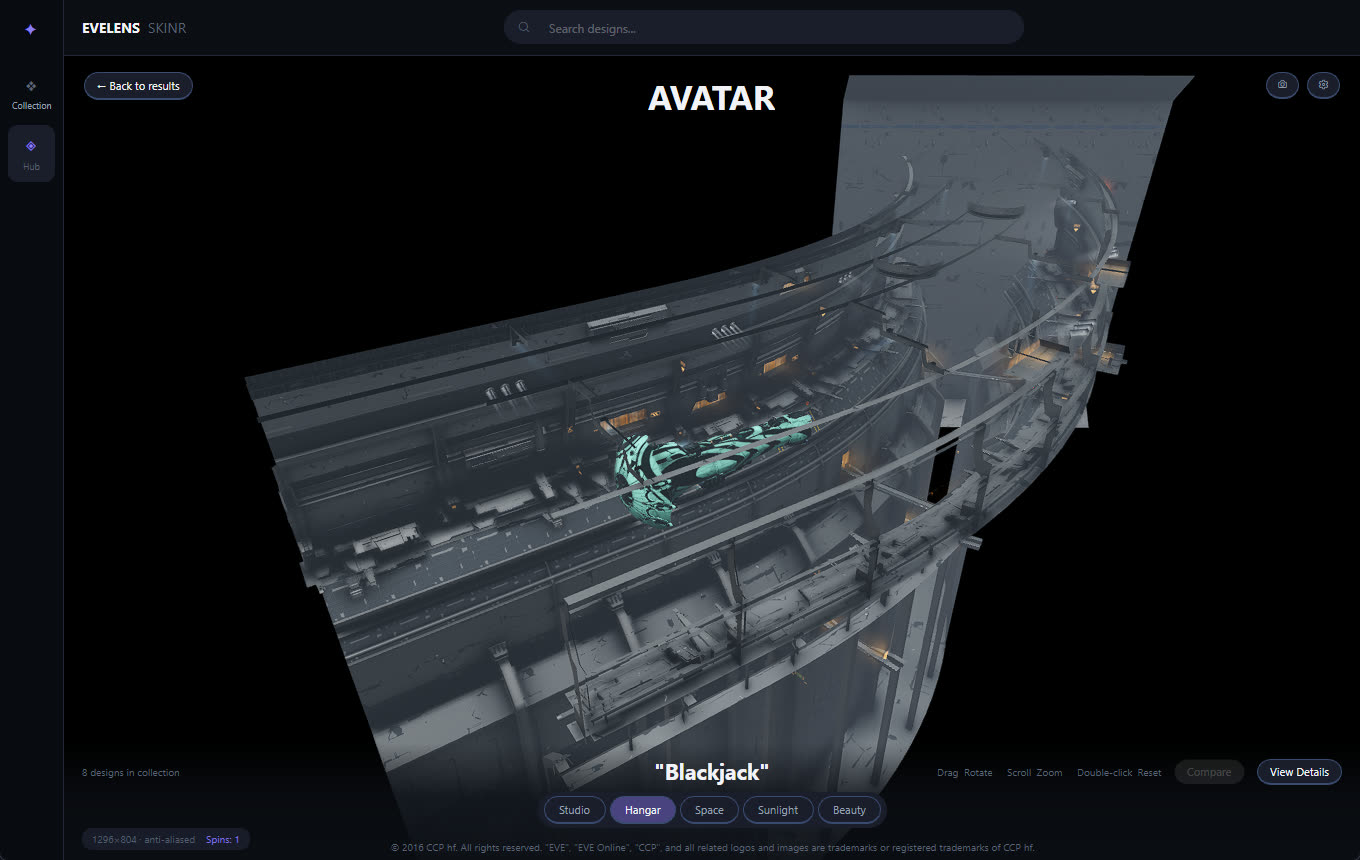
Task: Click the 1296×804 anti-aliased status
Action: tap(142, 840)
